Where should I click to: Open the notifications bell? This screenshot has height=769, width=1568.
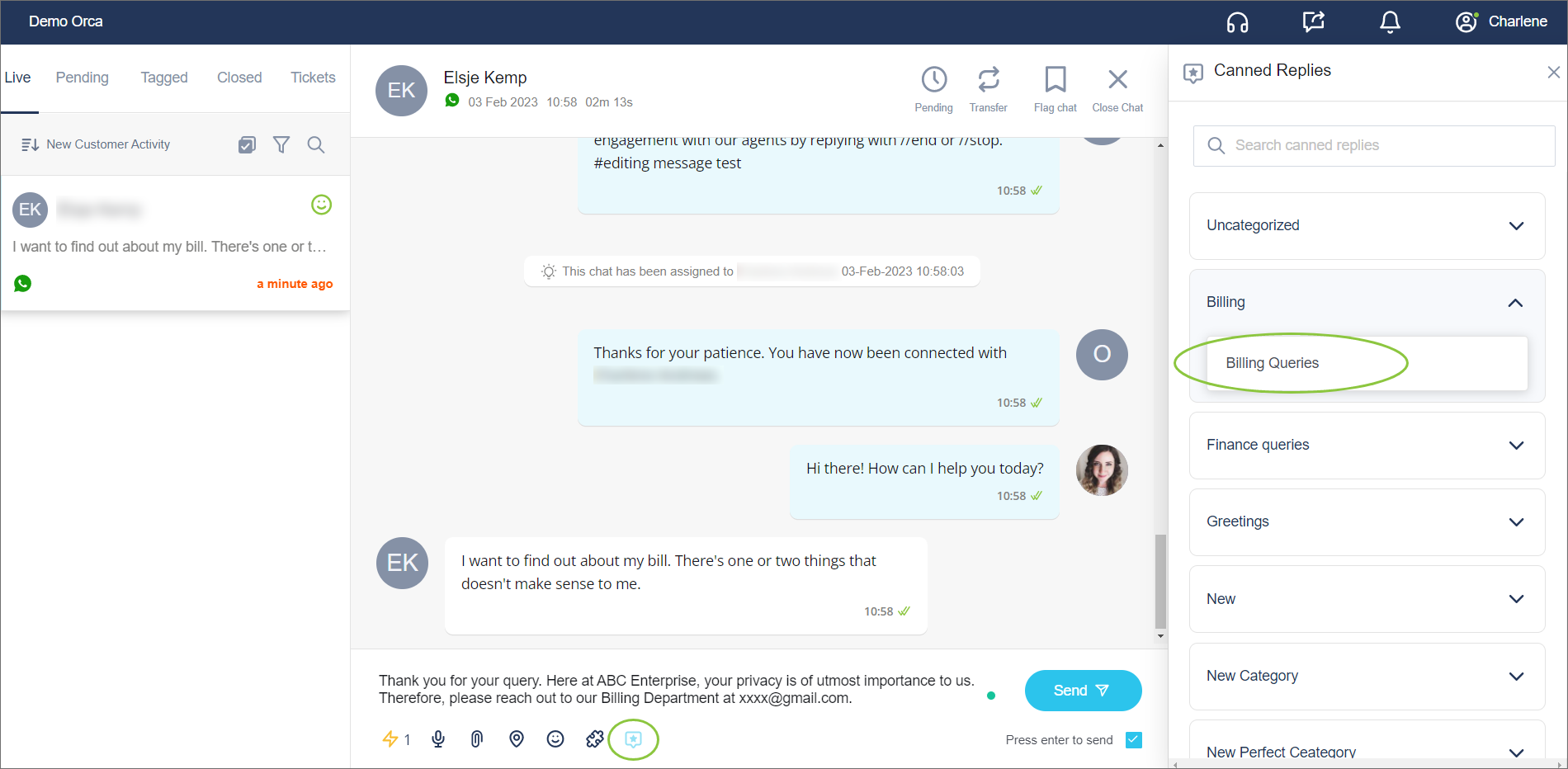coord(1390,22)
